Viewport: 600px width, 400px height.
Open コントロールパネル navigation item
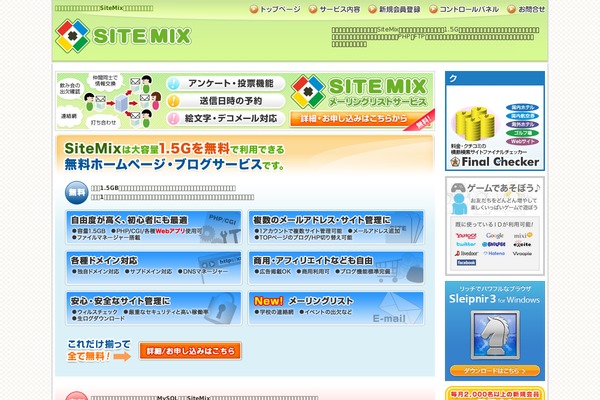pos(464,9)
